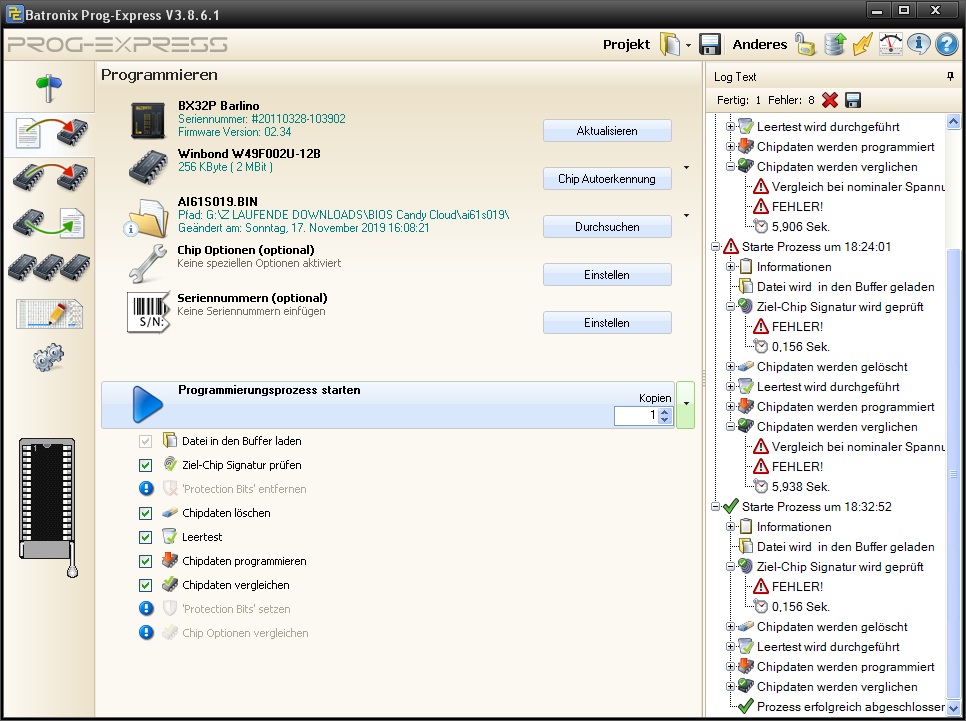
Task: Click info icon beside Chip Optionen vergleichen
Action: point(146,633)
